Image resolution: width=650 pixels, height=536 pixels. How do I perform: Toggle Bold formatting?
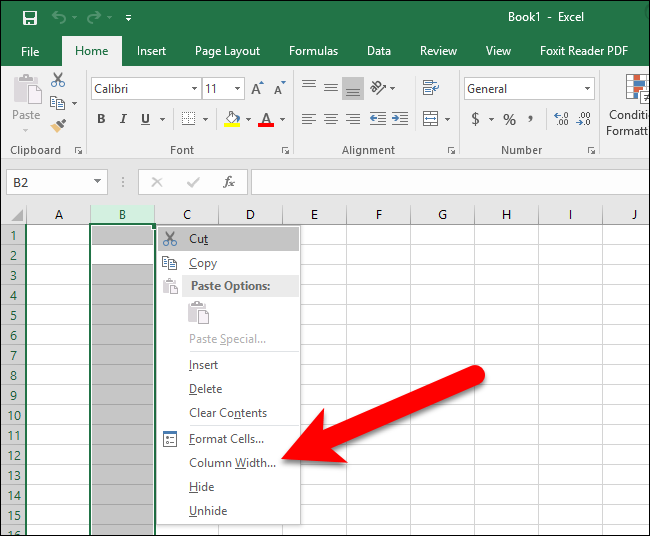[x=101, y=119]
